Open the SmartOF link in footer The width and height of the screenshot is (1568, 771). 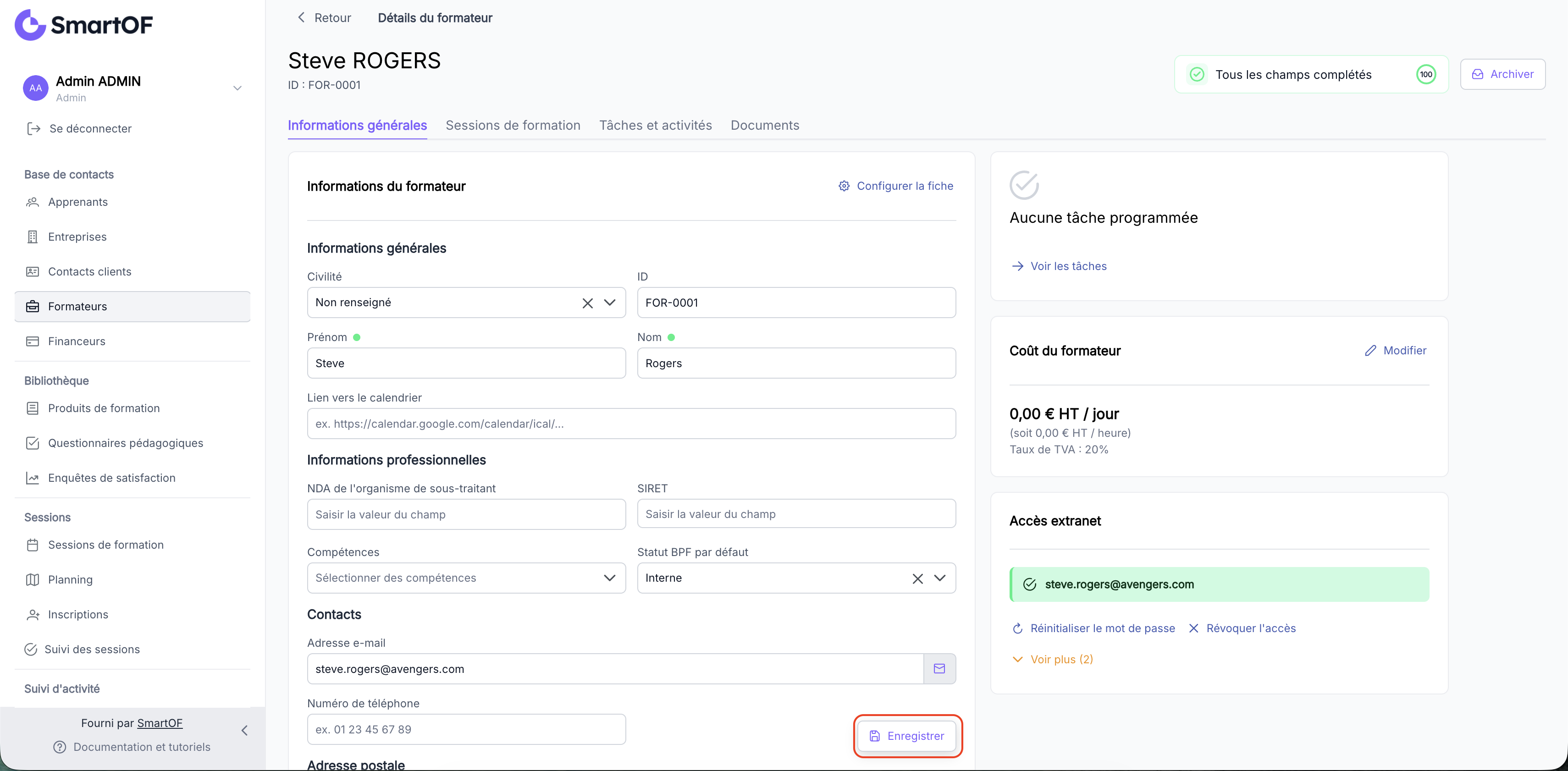tap(160, 723)
